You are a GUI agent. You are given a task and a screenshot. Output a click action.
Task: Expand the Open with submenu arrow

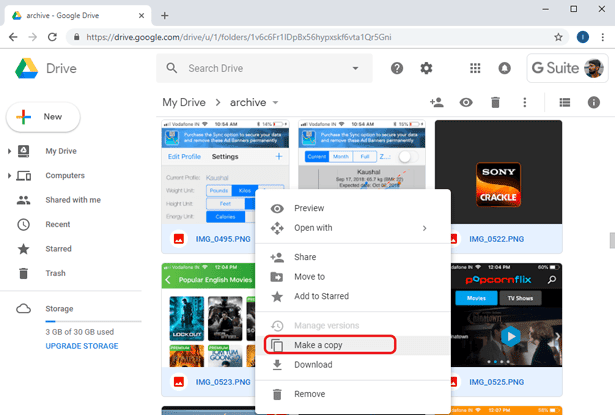[424, 228]
